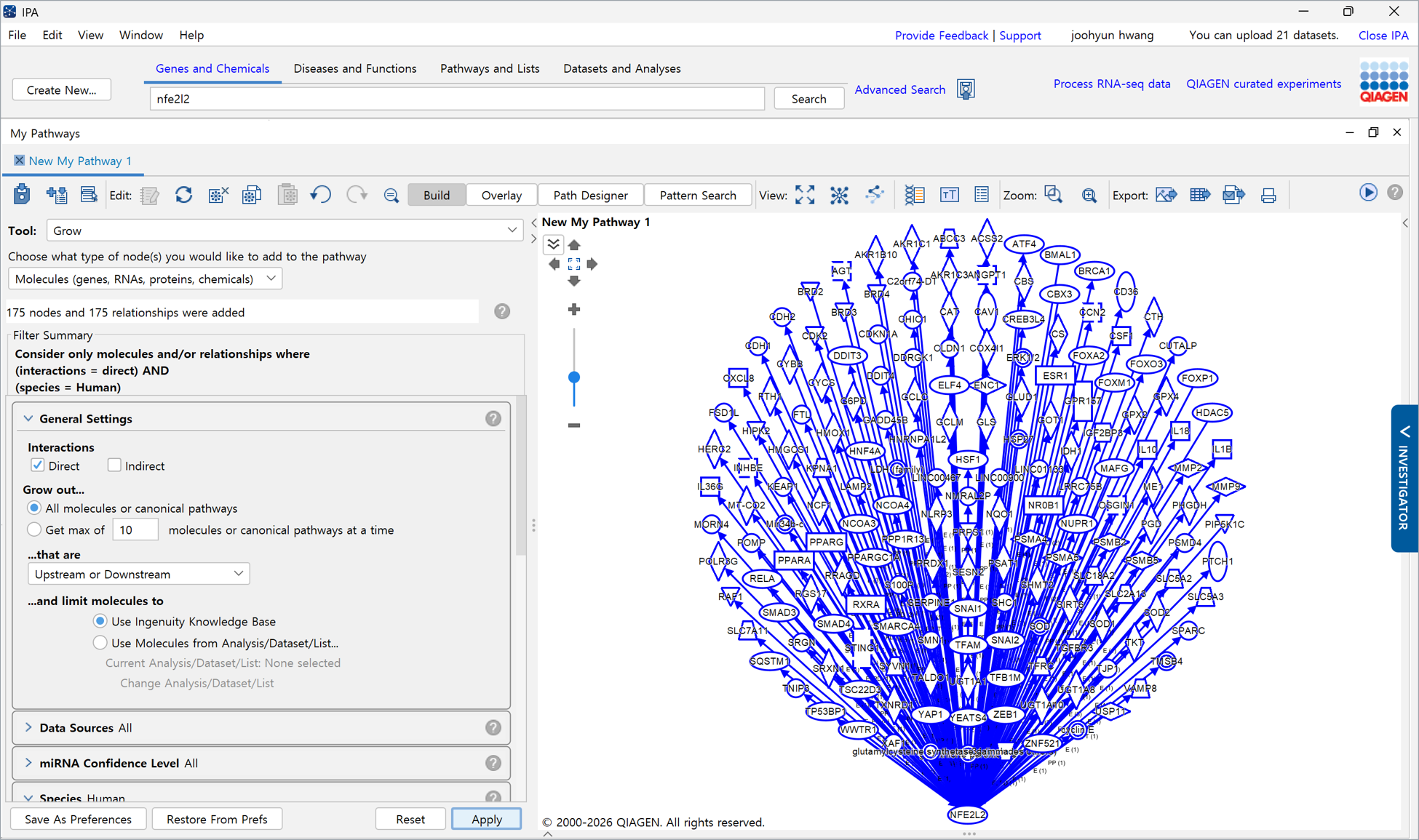
Task: Click the canvas zoom slider handle
Action: pyautogui.click(x=574, y=377)
